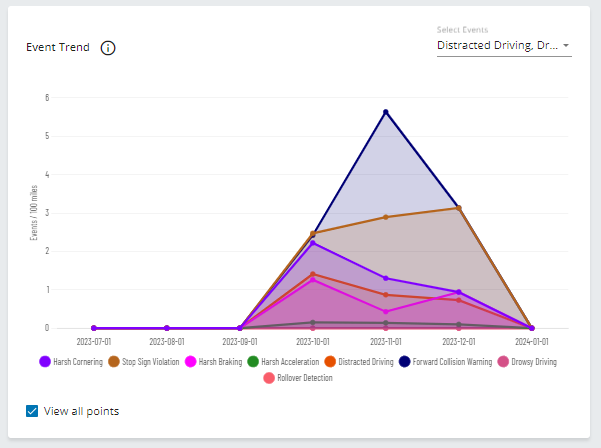
Task: Toggle Harsh Cornering legend swatch
Action: pos(45,361)
